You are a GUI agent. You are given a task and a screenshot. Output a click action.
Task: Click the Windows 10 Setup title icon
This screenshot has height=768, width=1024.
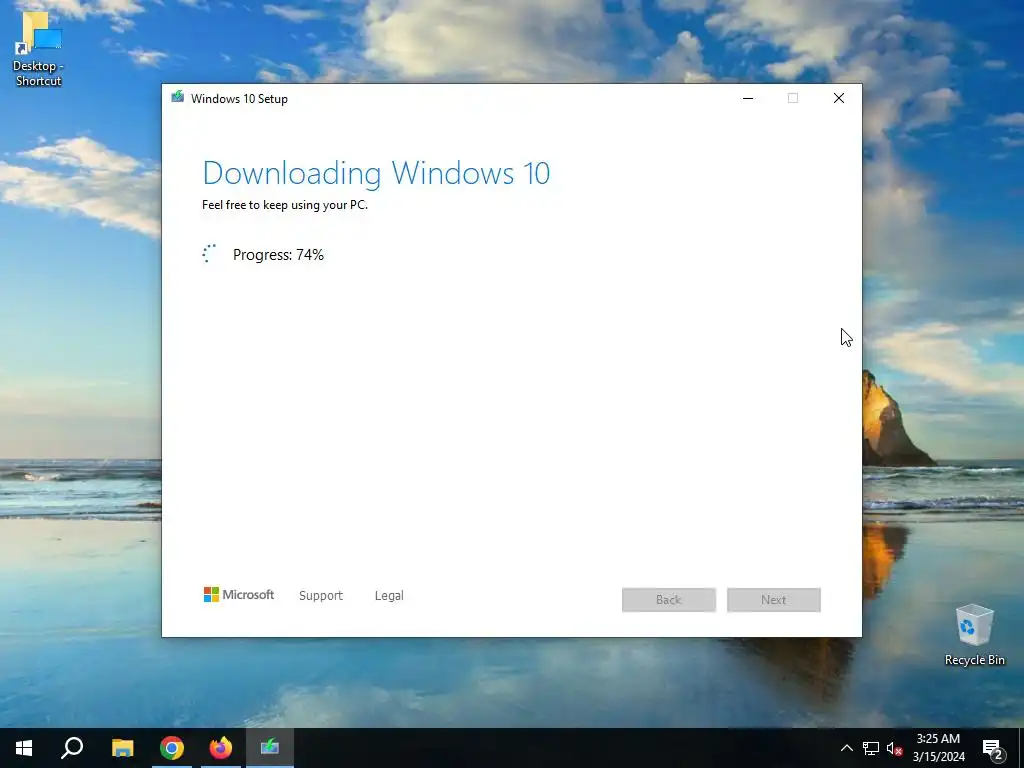[x=178, y=98]
